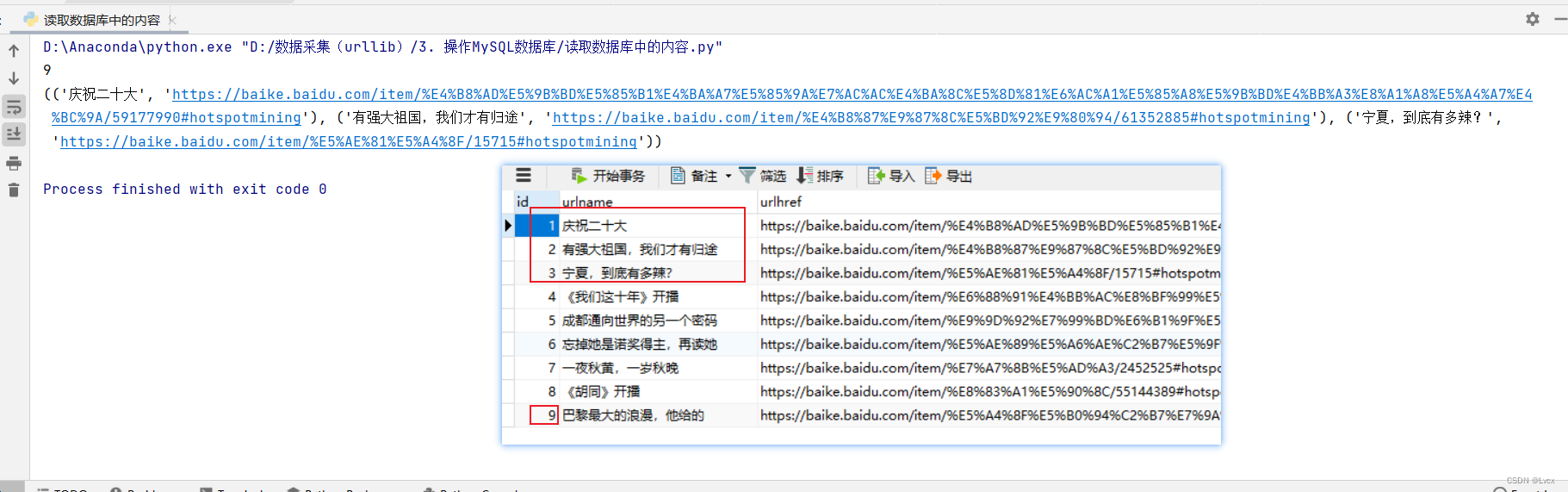
Task: Click the current row indicator arrow
Action: pyautogui.click(x=508, y=226)
